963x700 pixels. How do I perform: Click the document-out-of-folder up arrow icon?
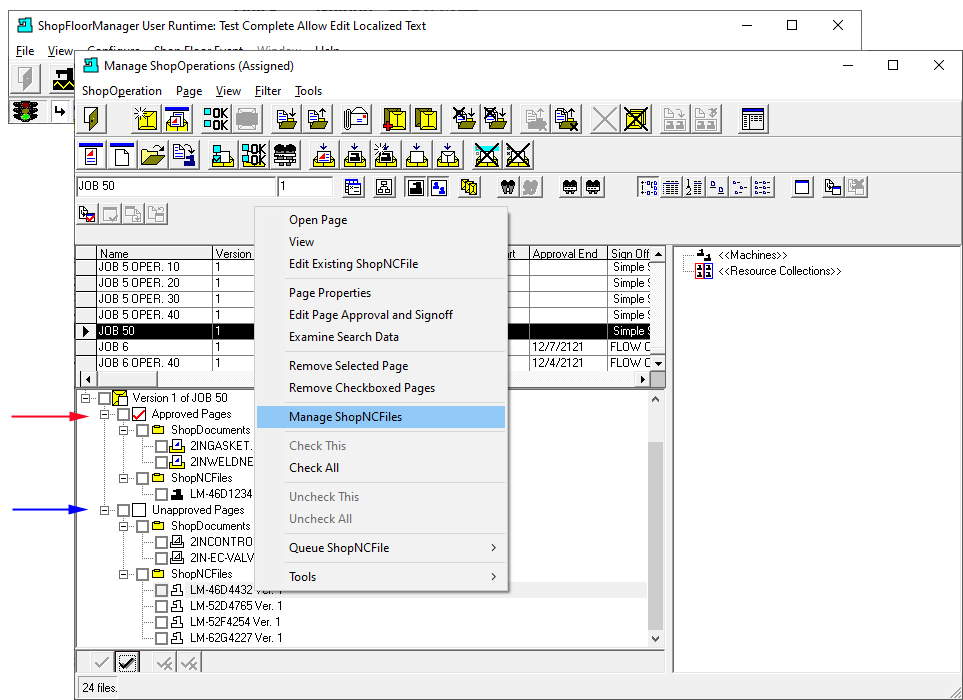(x=318, y=119)
